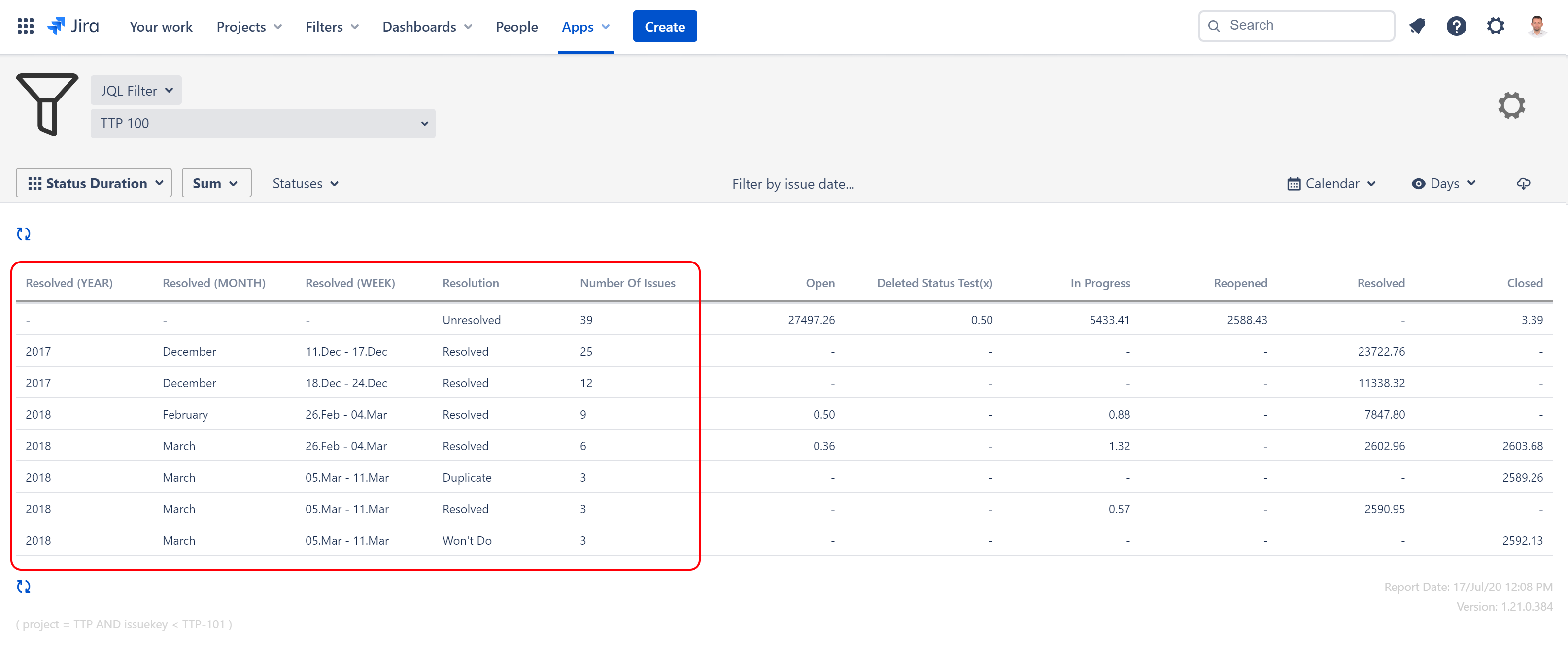The image size is (1568, 655).
Task: Click the Create button
Action: [x=664, y=27]
